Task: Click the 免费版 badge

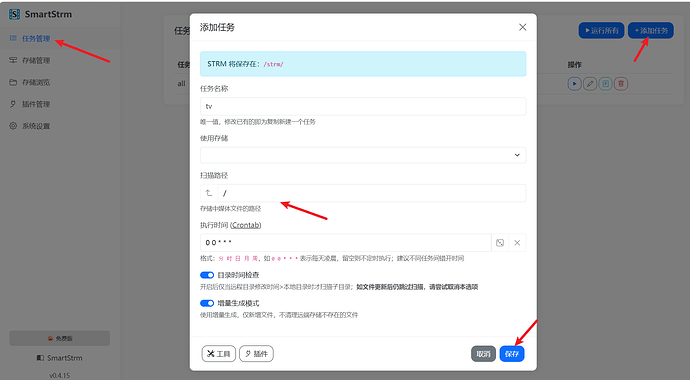Action: [59, 338]
